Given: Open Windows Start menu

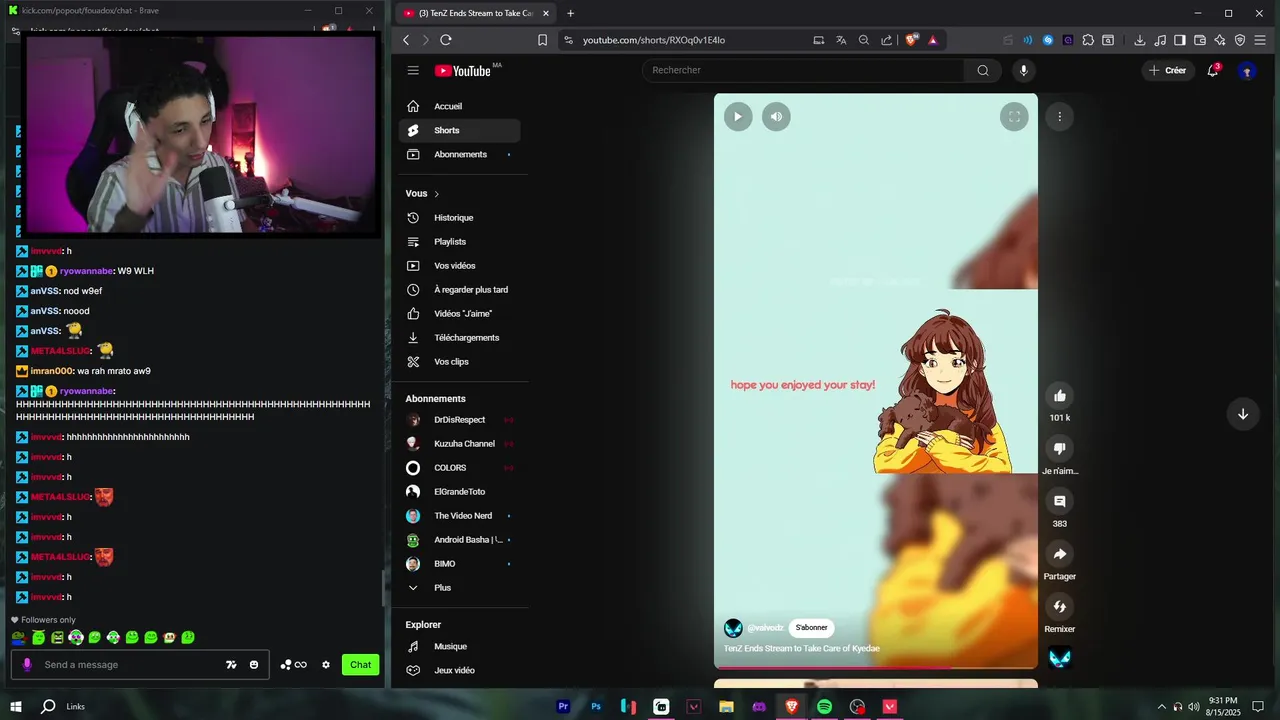Looking at the screenshot, I should (16, 706).
